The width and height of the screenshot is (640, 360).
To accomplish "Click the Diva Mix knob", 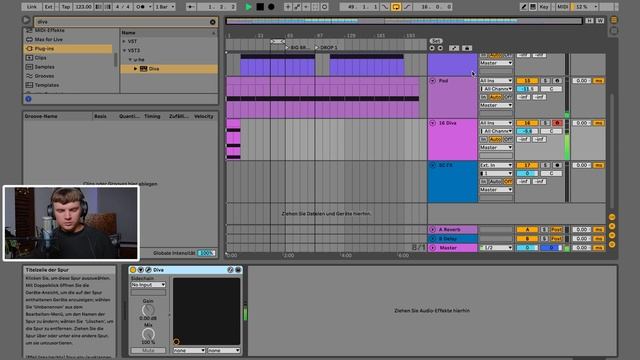I will [148, 334].
